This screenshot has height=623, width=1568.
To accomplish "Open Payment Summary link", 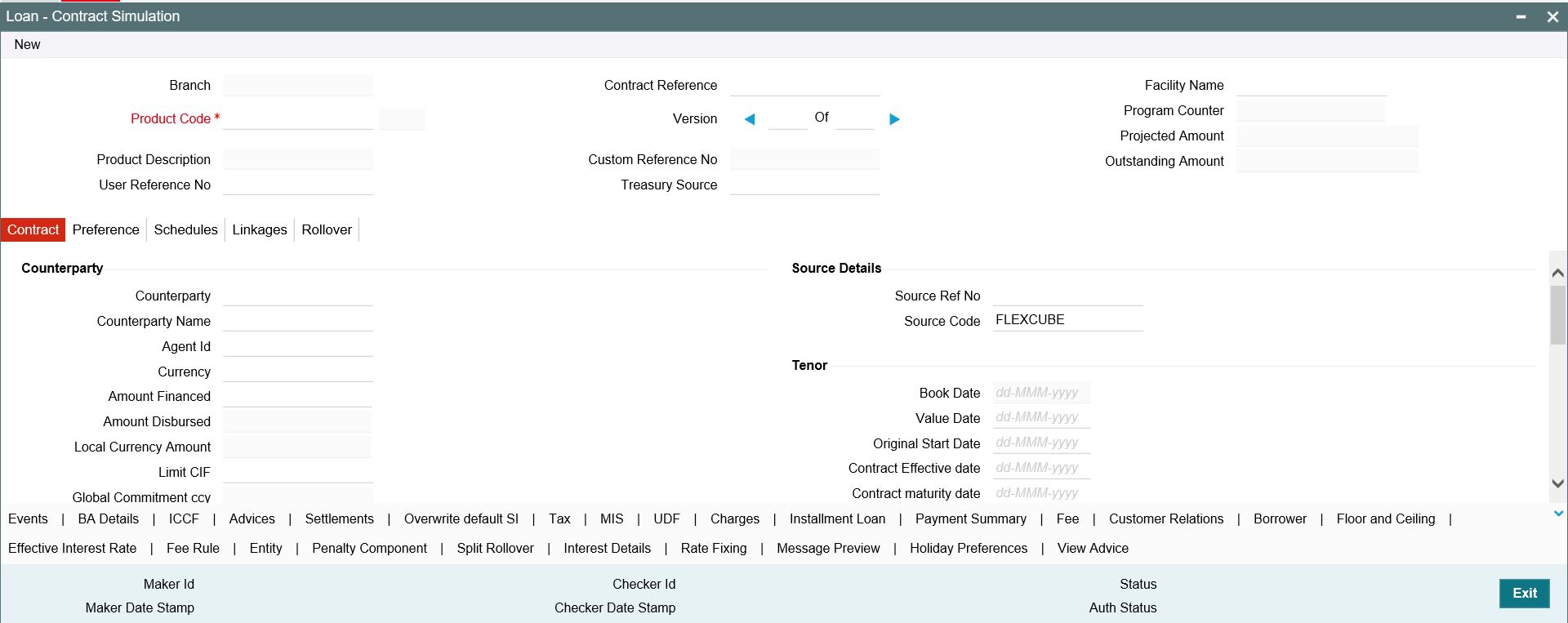I will [971, 519].
